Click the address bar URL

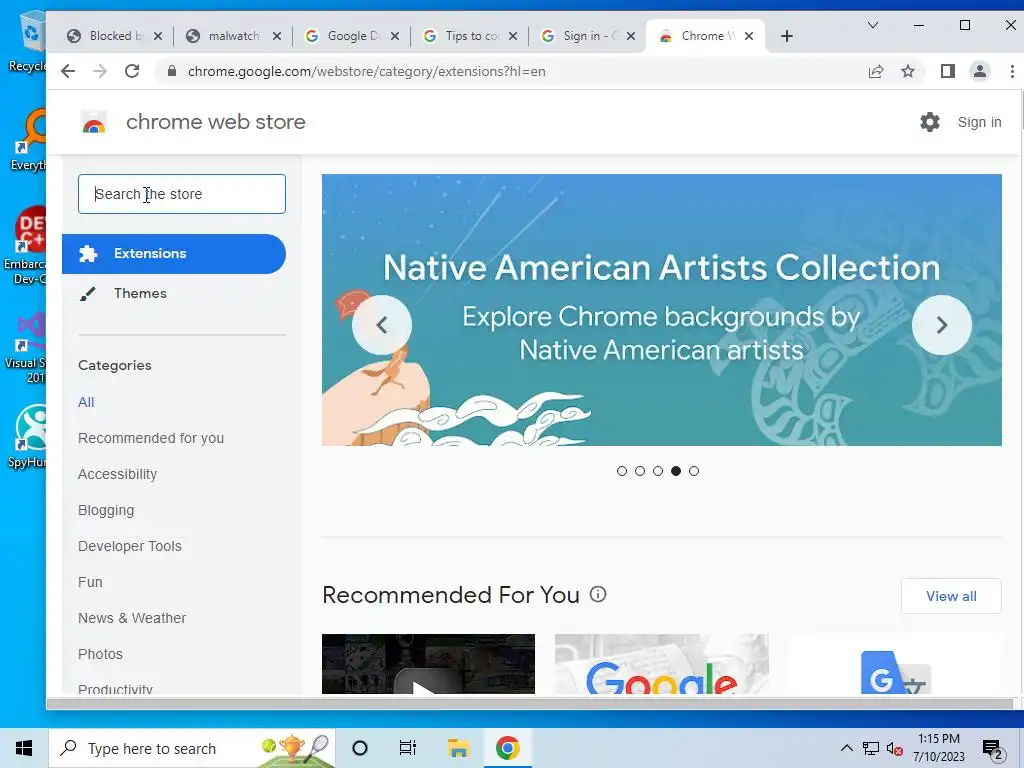[366, 71]
